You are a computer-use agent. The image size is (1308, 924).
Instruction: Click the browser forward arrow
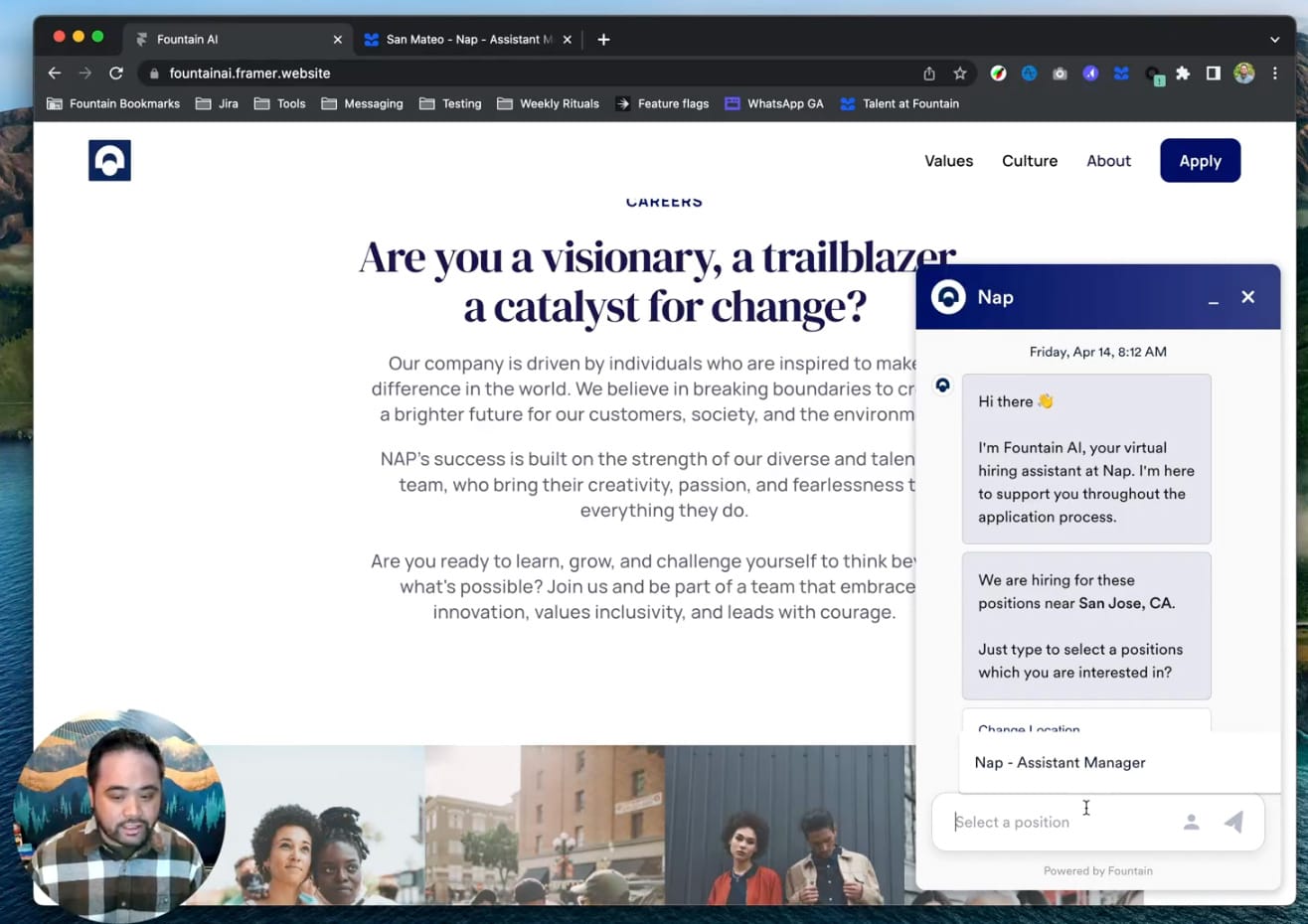pos(85,73)
